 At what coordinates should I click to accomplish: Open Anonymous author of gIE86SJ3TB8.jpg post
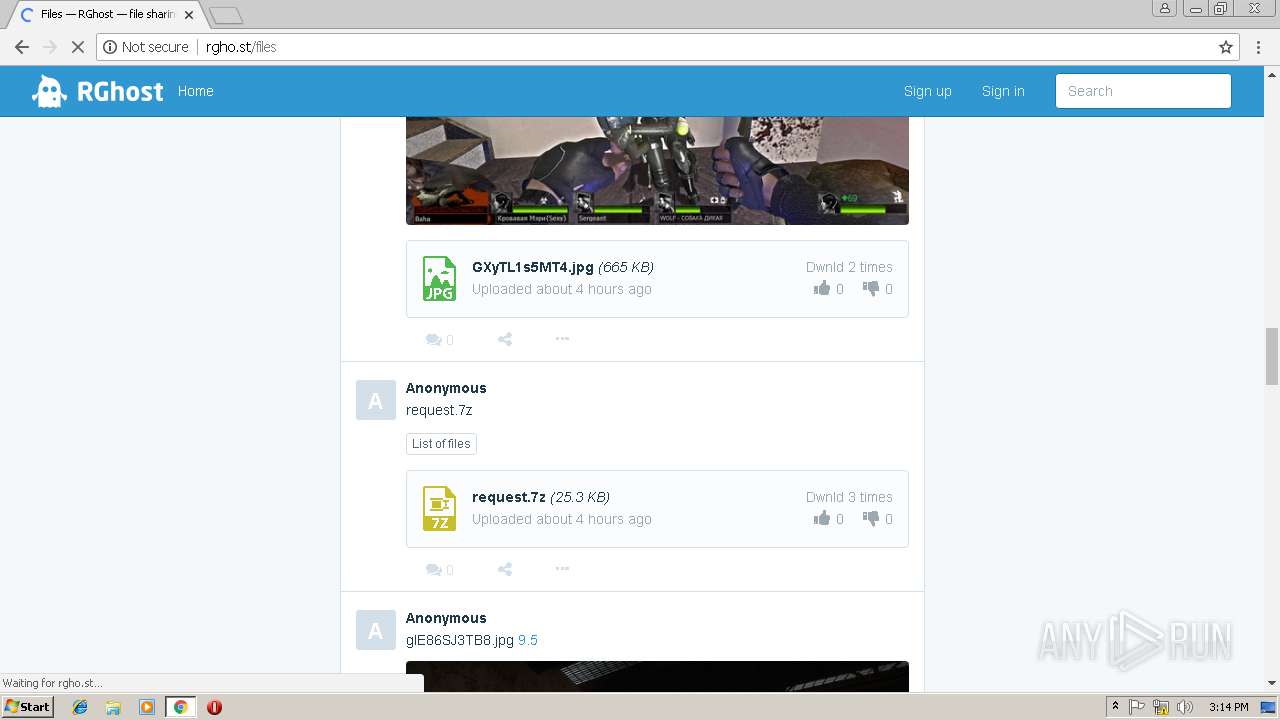point(446,618)
